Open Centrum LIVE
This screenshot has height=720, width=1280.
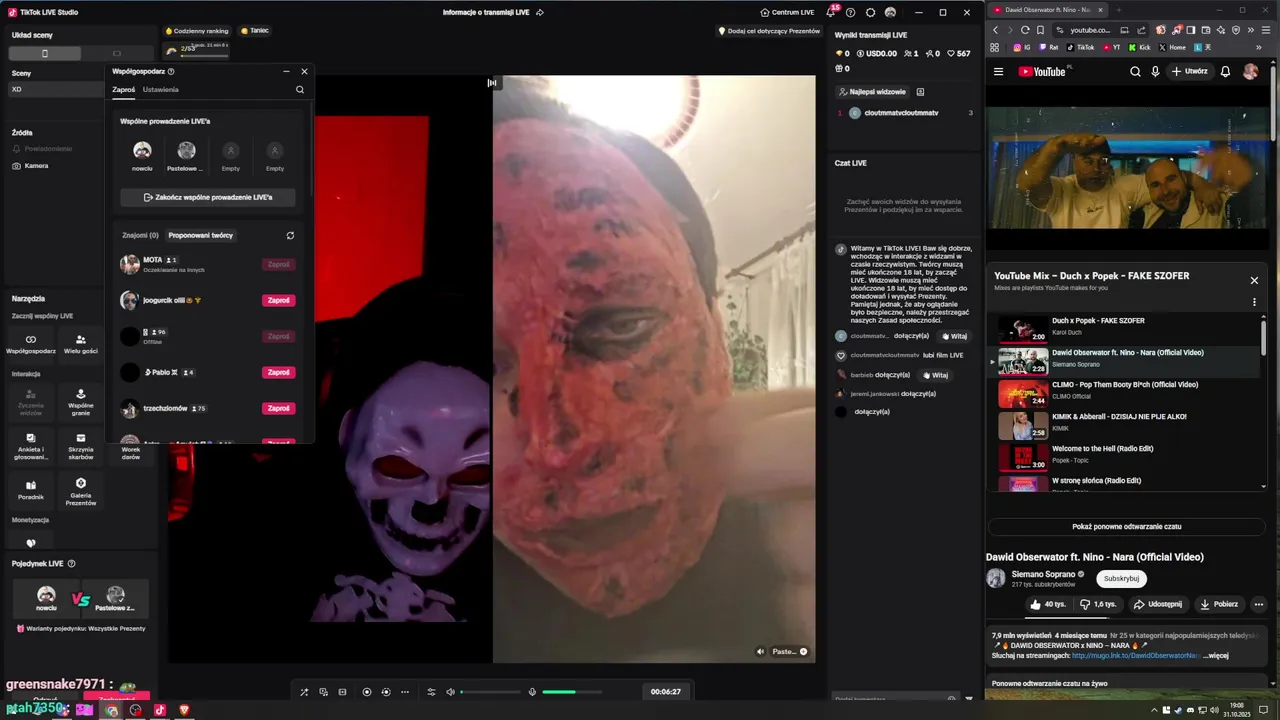pyautogui.click(x=787, y=12)
